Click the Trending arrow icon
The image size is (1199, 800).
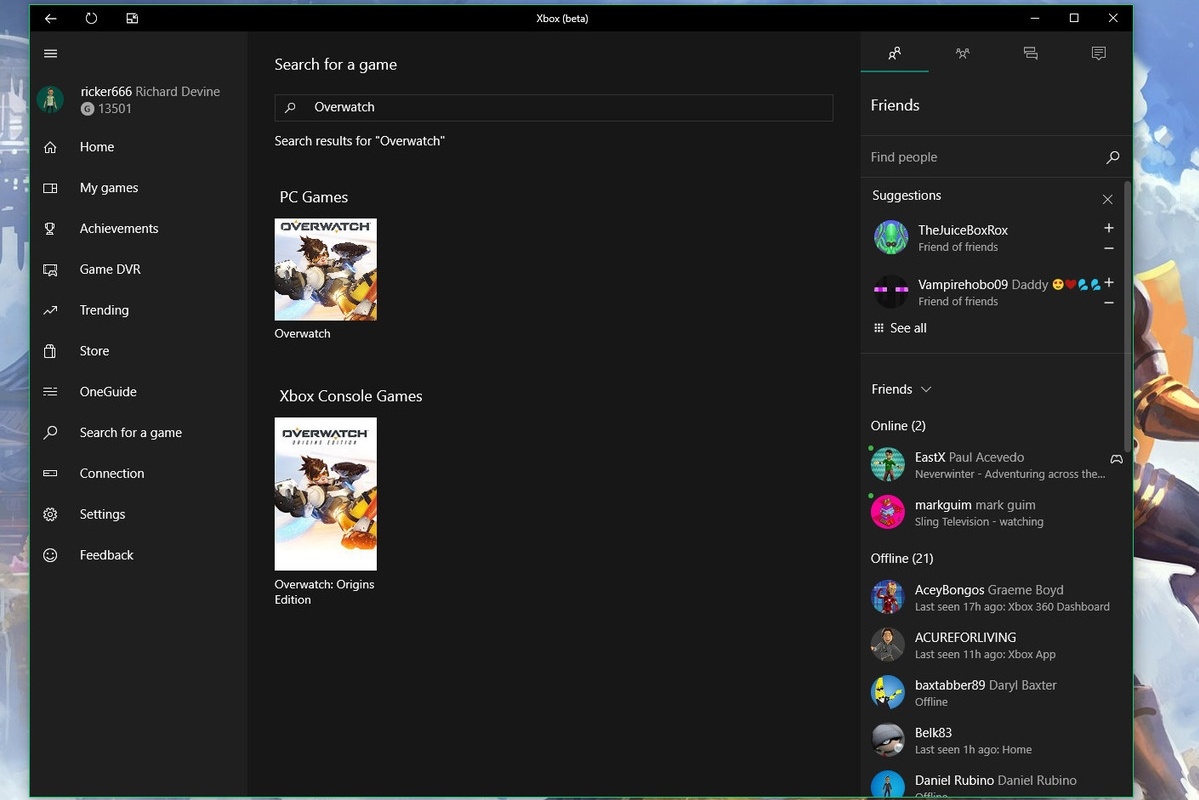[50, 311]
